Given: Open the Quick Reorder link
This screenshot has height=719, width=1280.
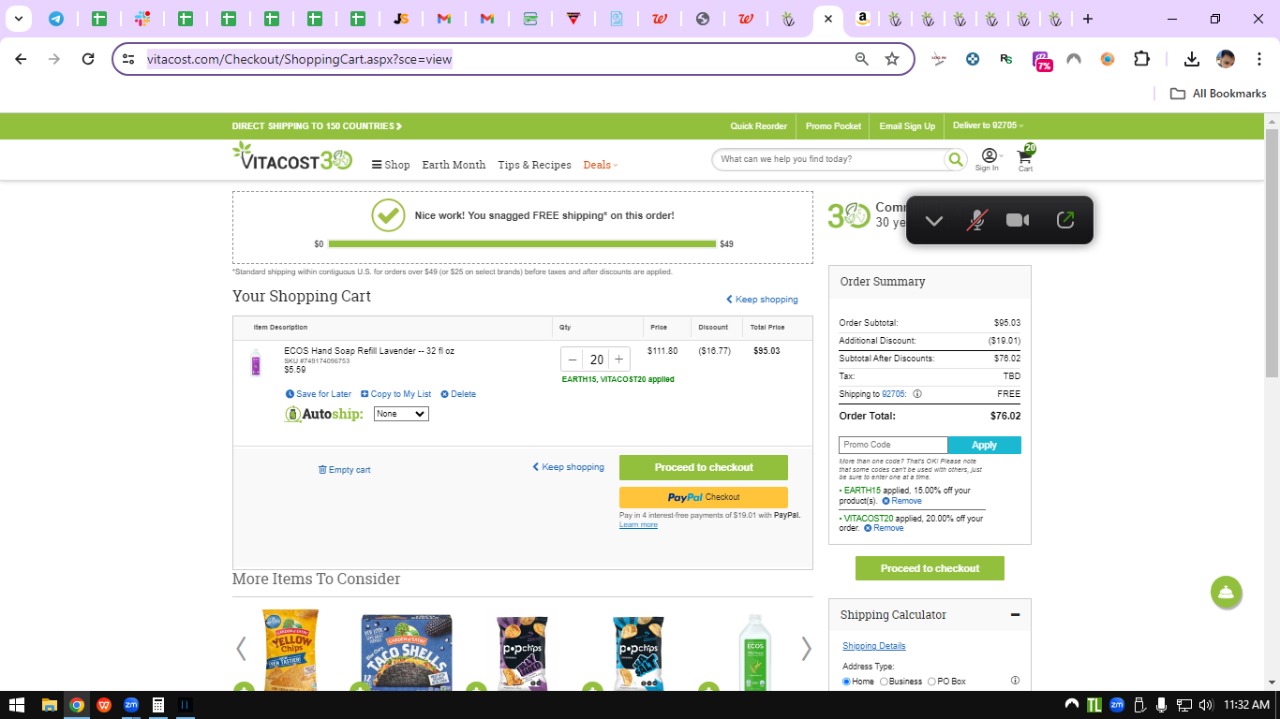Looking at the screenshot, I should tap(758, 126).
